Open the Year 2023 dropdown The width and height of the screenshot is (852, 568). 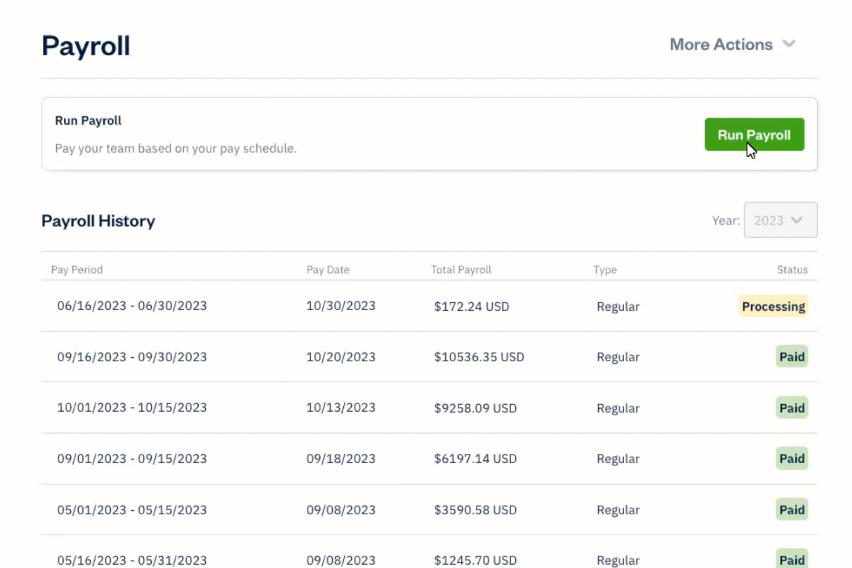click(780, 220)
